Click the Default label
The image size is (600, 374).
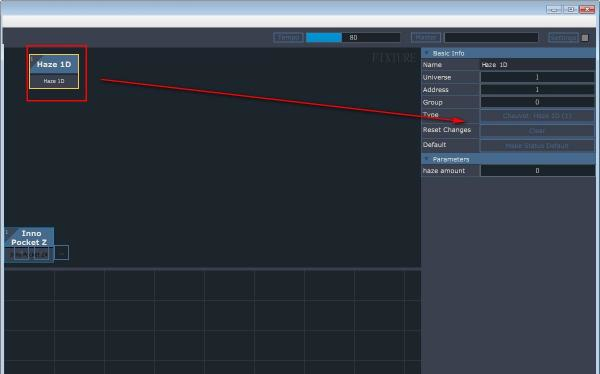pyautogui.click(x=434, y=145)
